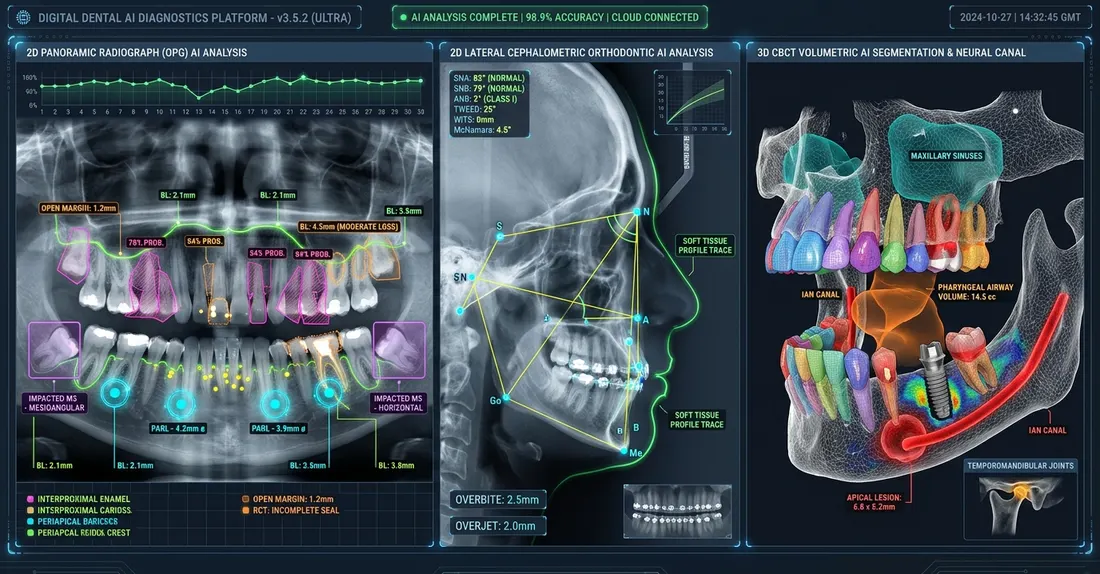Image resolution: width=1100 pixels, height=574 pixels.
Task: Click the peak data point at tooth 22 on chart
Action: (x=303, y=77)
